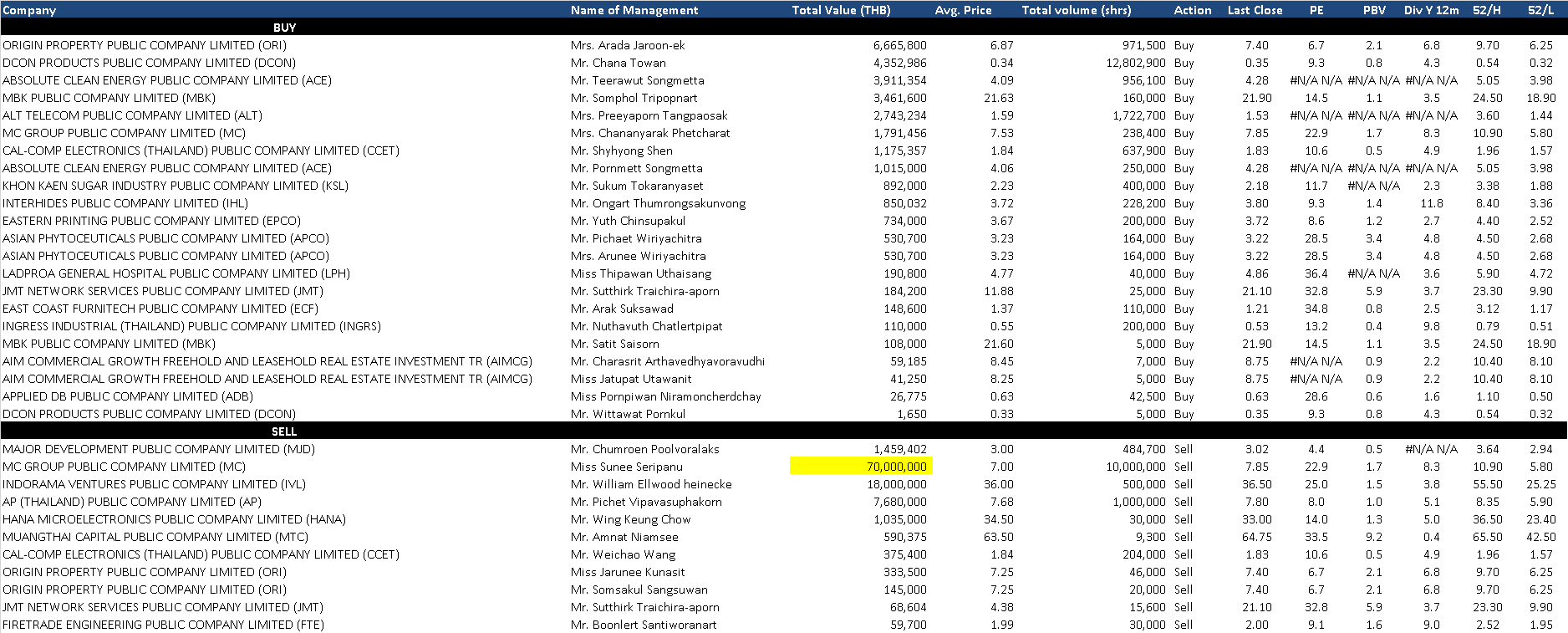Select average price 21.63 cell
1568x633 pixels.
[x=999, y=98]
